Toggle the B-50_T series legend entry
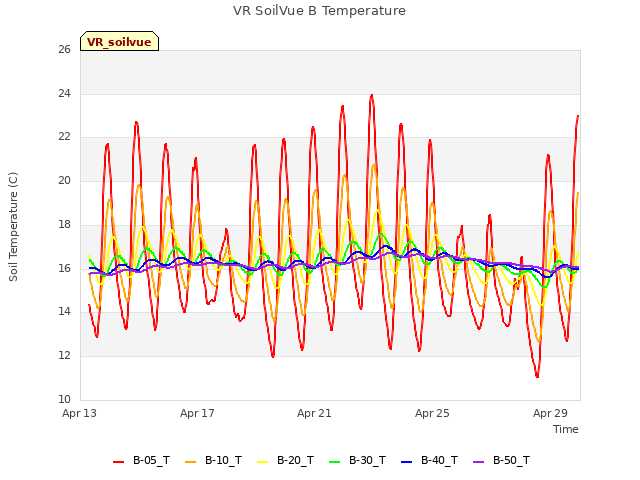This screenshot has height=480, width=640. (501, 461)
